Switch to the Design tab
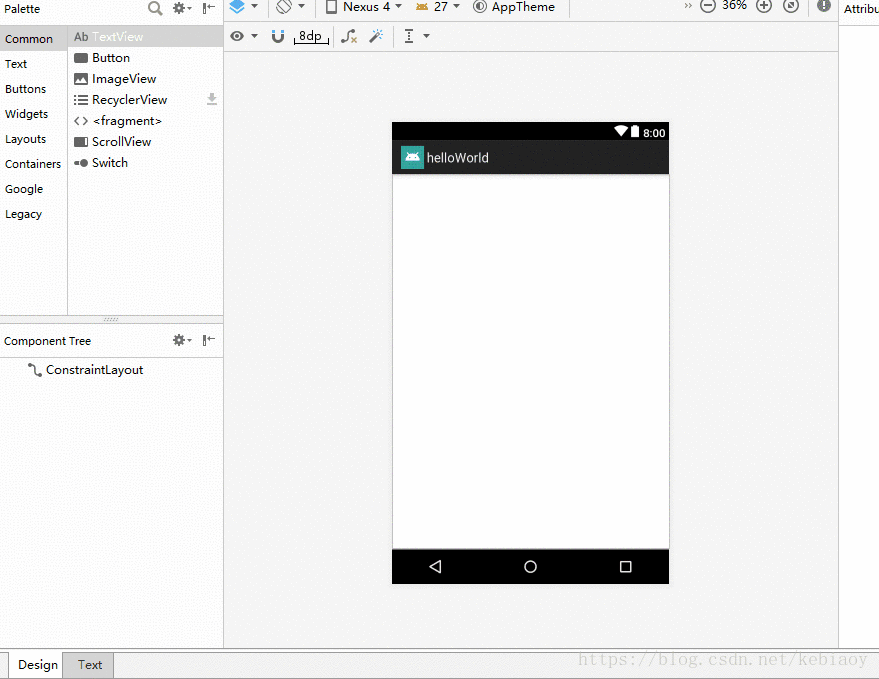 click(37, 665)
